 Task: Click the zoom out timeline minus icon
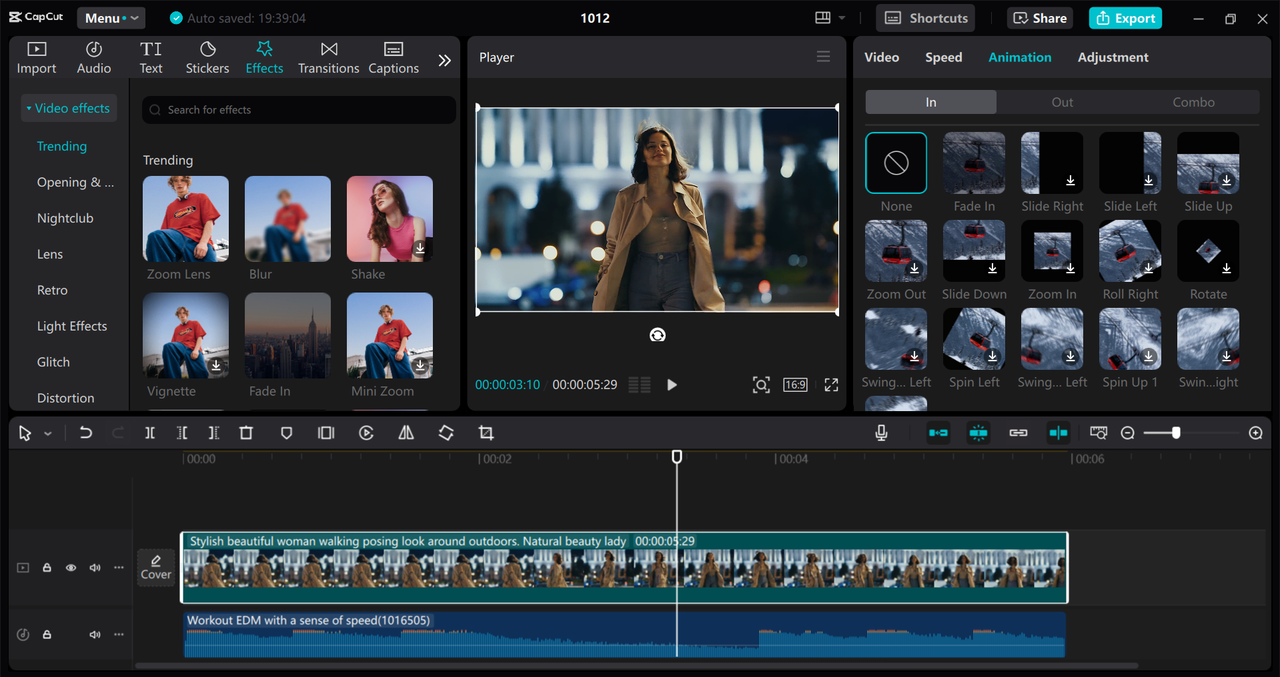click(1128, 433)
